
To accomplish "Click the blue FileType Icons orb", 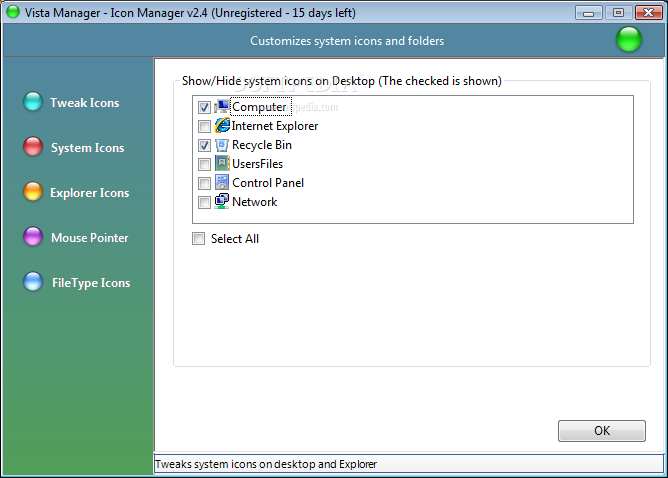I will pyautogui.click(x=33, y=282).
